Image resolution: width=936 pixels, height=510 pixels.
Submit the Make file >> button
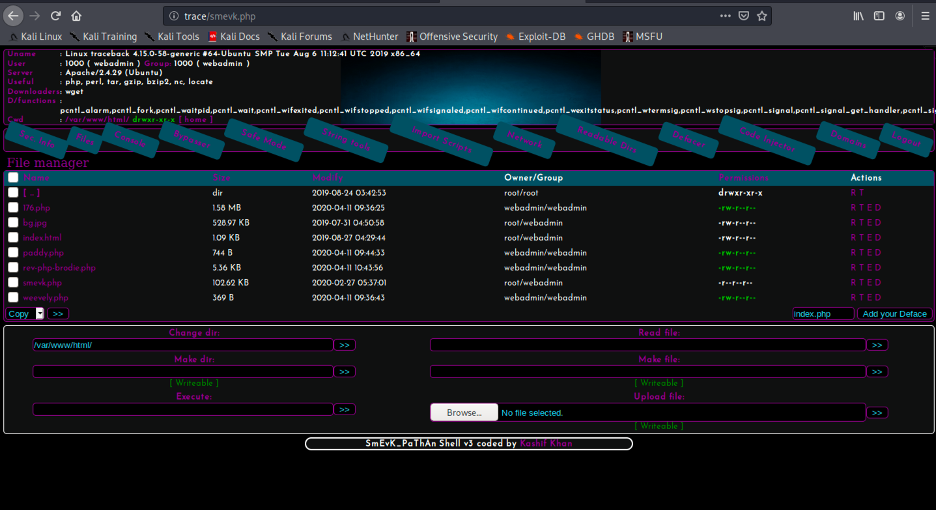[x=877, y=371]
